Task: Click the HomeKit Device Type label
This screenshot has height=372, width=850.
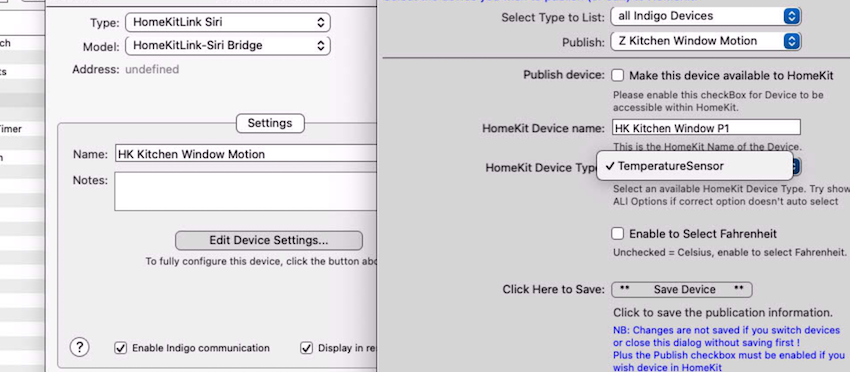Action: coord(540,168)
